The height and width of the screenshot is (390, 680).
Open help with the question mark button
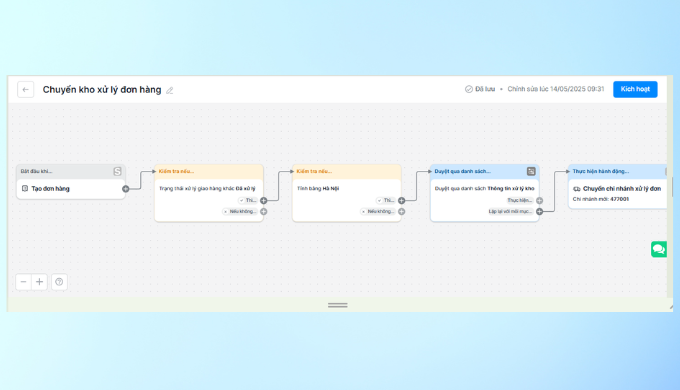[x=59, y=282]
